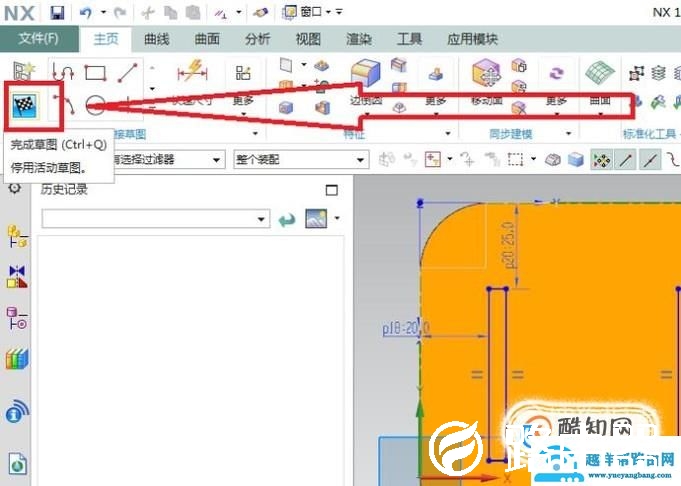Screen dimensions: 681x486
Task: Click the green return arrow in history panel
Action: tap(287, 220)
